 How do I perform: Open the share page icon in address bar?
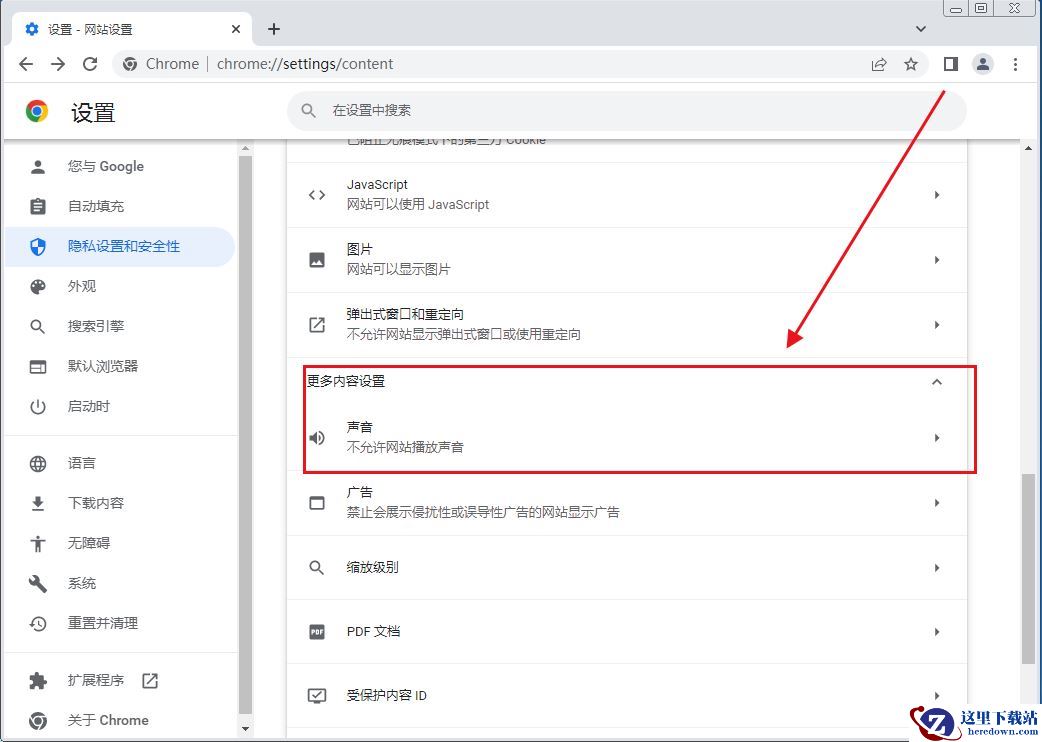pyautogui.click(x=879, y=64)
